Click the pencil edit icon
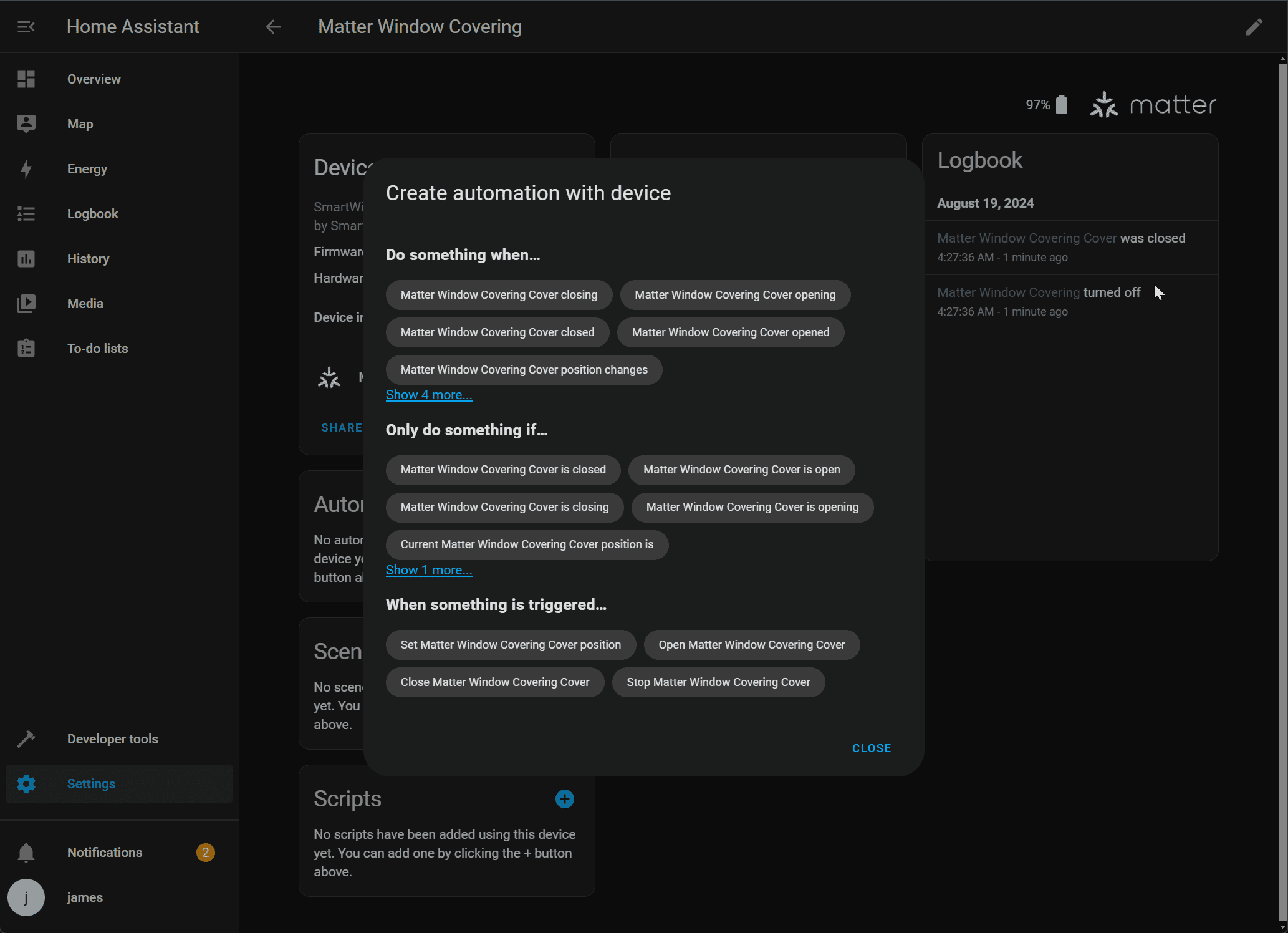1288x933 pixels. coord(1254,27)
